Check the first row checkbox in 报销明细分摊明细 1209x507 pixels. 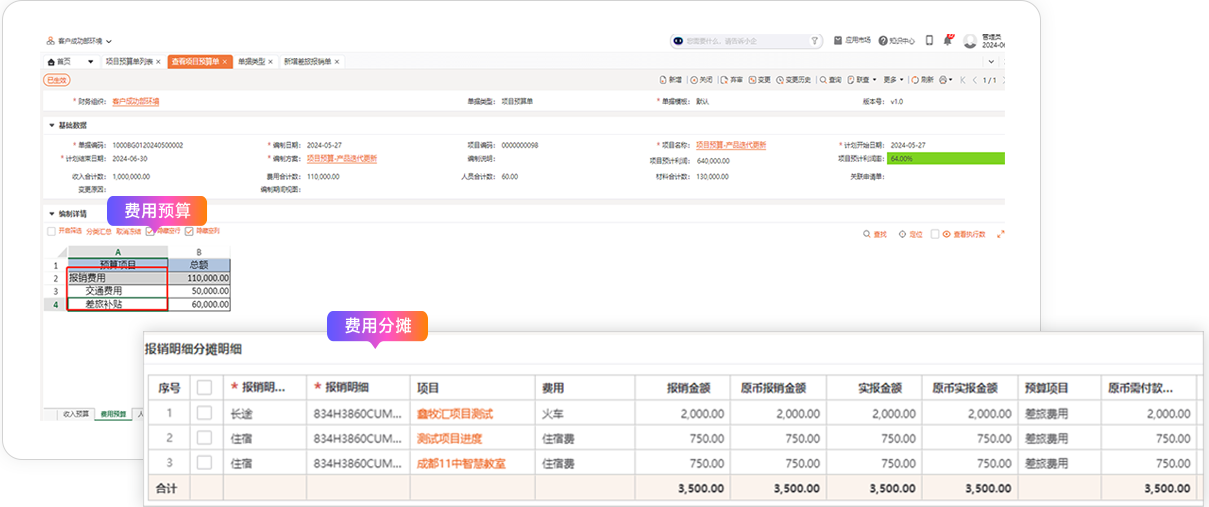(204, 413)
